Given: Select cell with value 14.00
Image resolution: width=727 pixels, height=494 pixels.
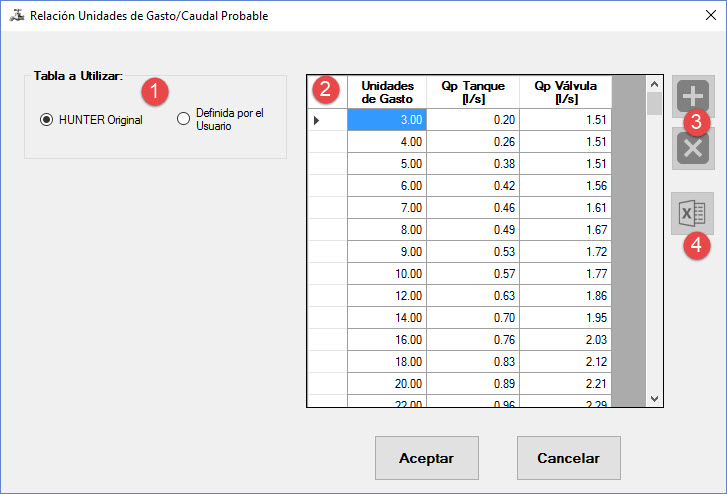Looking at the screenshot, I should (x=387, y=318).
